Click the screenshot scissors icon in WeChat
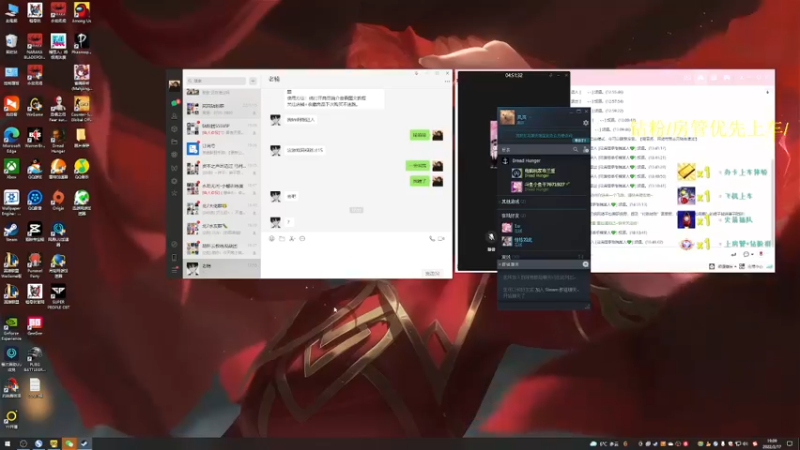This screenshot has height=450, width=800. (292, 238)
